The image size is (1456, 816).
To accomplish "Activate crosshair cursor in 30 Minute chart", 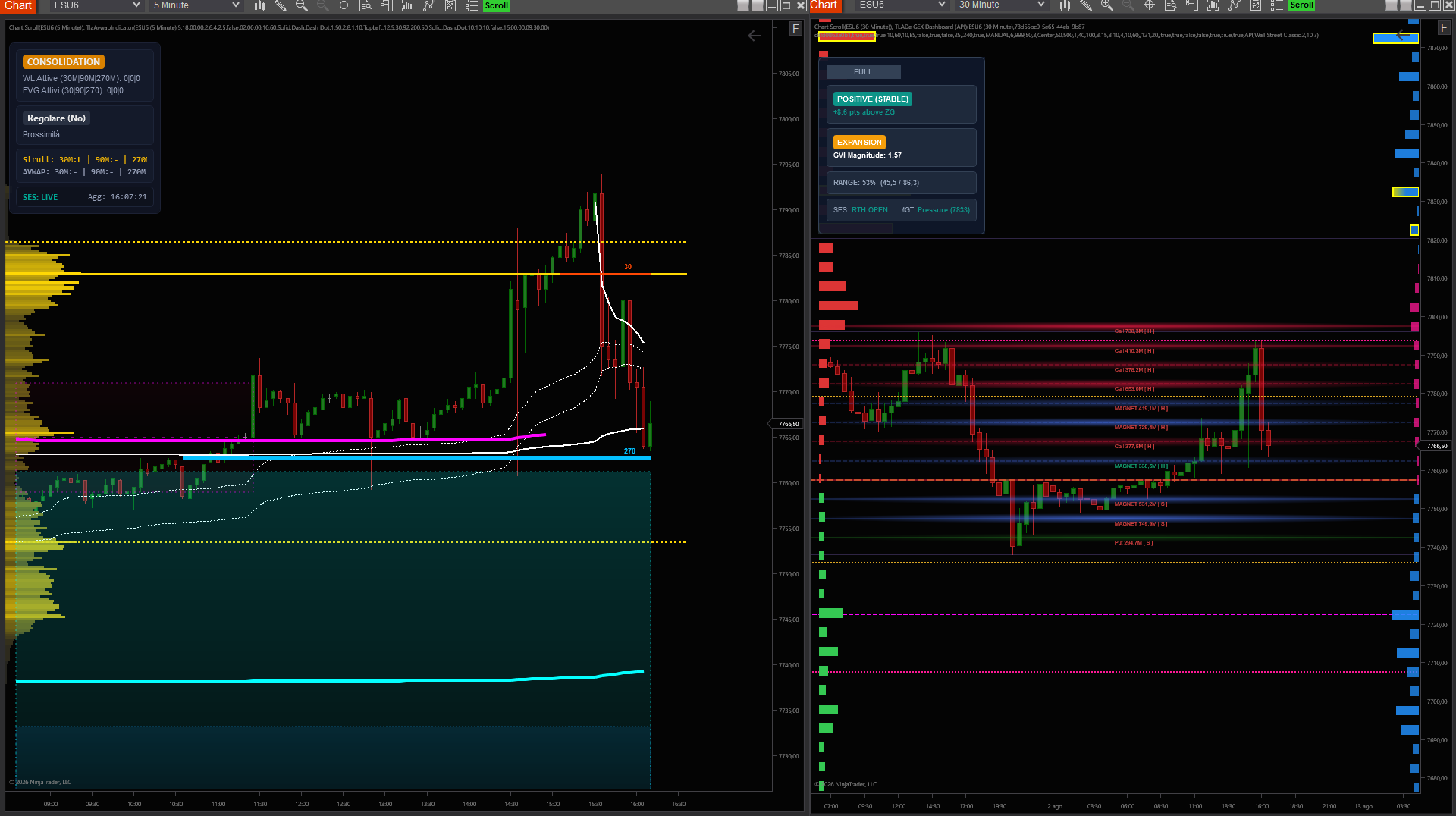I will tap(1150, 5).
